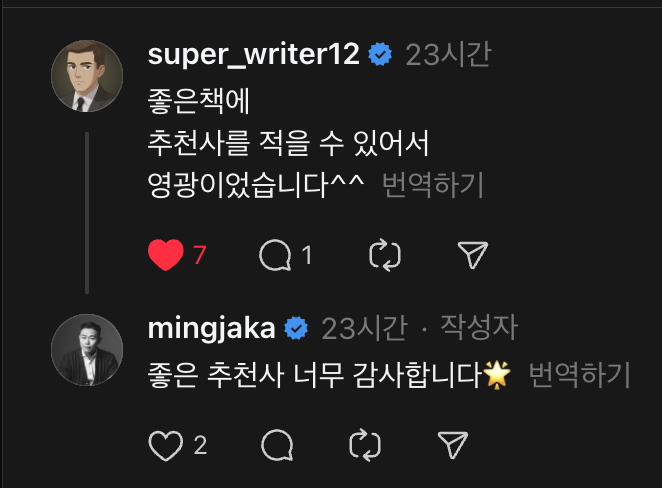The image size is (662, 488).
Task: Translate mingjaka's reply with 번역하기
Action: pyautogui.click(x=579, y=375)
